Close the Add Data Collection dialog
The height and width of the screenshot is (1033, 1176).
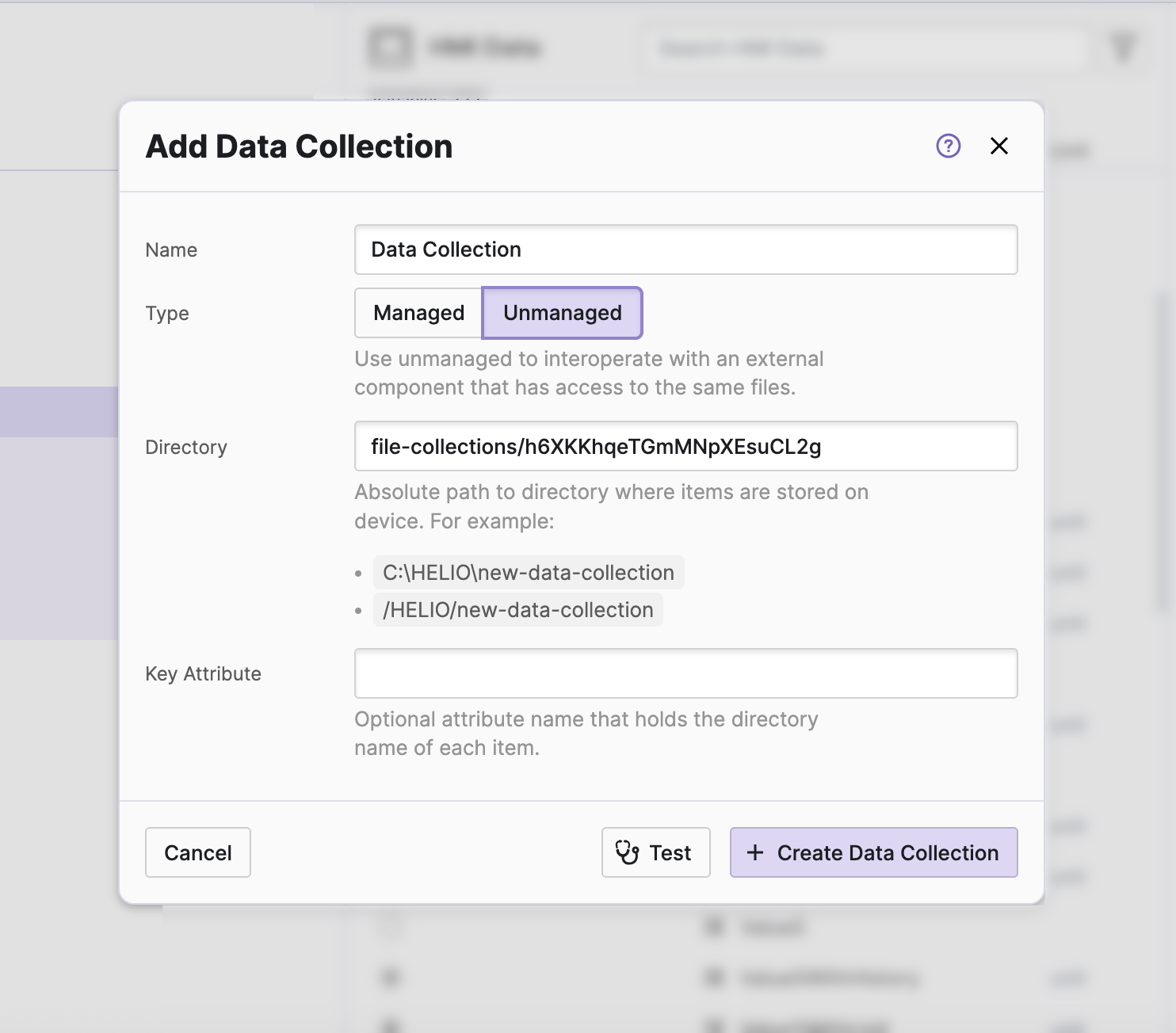tap(998, 146)
